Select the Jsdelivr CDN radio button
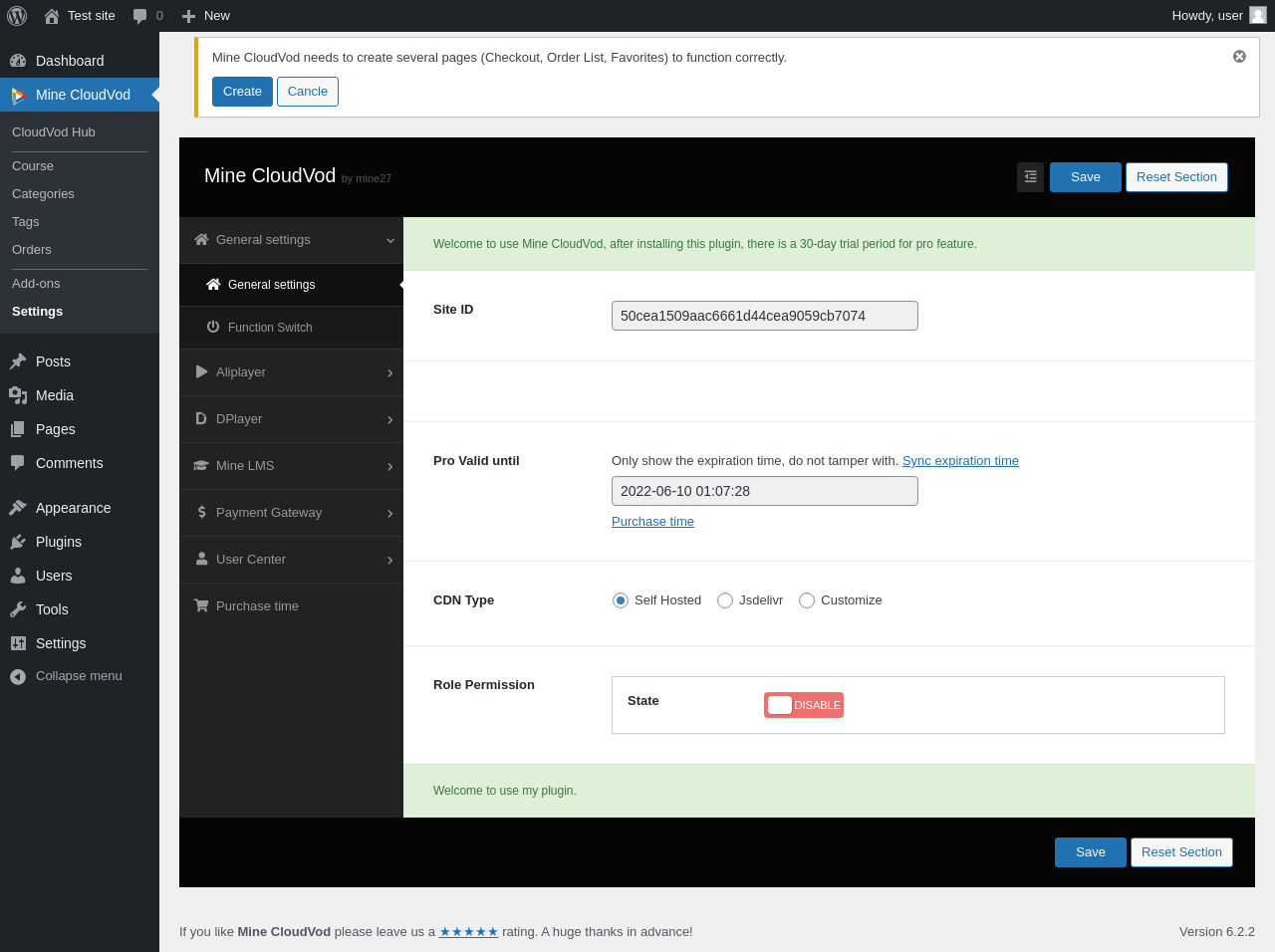 (x=725, y=600)
